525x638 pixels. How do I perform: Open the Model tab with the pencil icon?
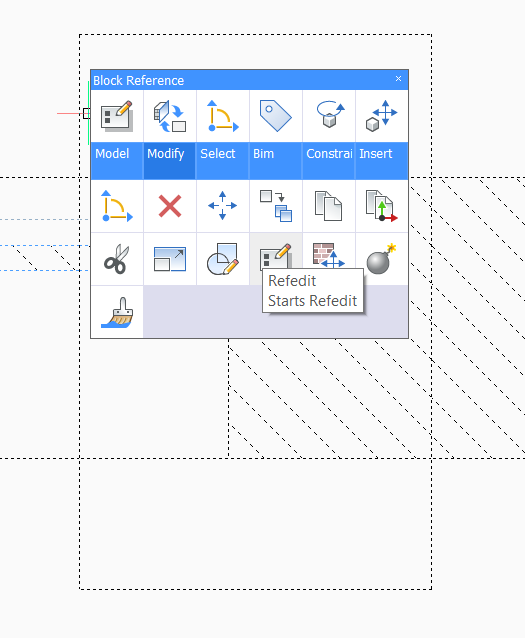(117, 135)
